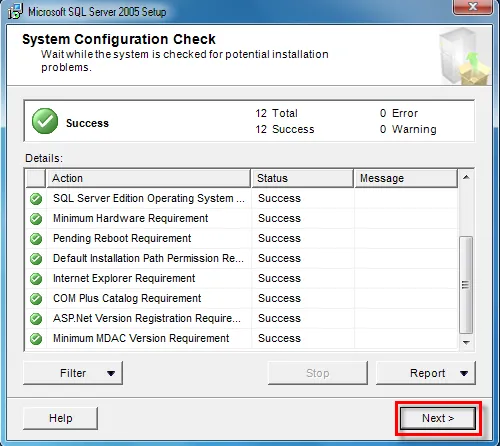Screen dimensions: 500x446
Task: Open the Report dropdown button
Action: click(426, 373)
